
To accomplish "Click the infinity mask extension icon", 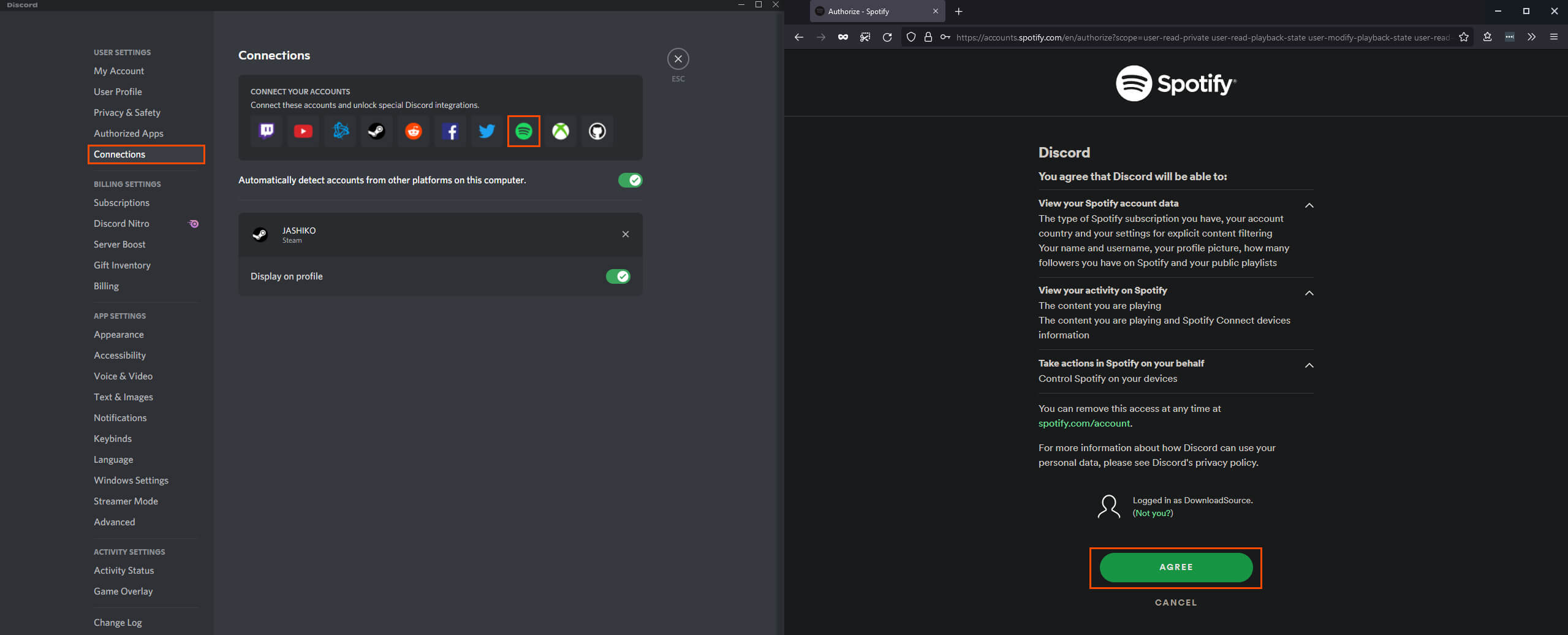I will pyautogui.click(x=843, y=37).
